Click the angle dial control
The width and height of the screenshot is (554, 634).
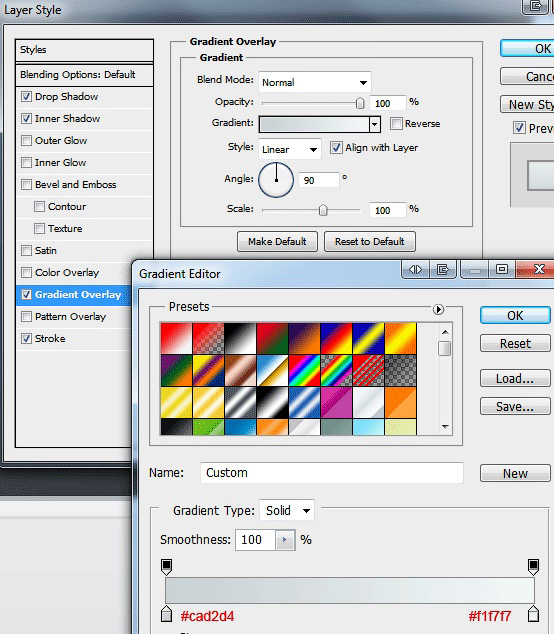276,180
